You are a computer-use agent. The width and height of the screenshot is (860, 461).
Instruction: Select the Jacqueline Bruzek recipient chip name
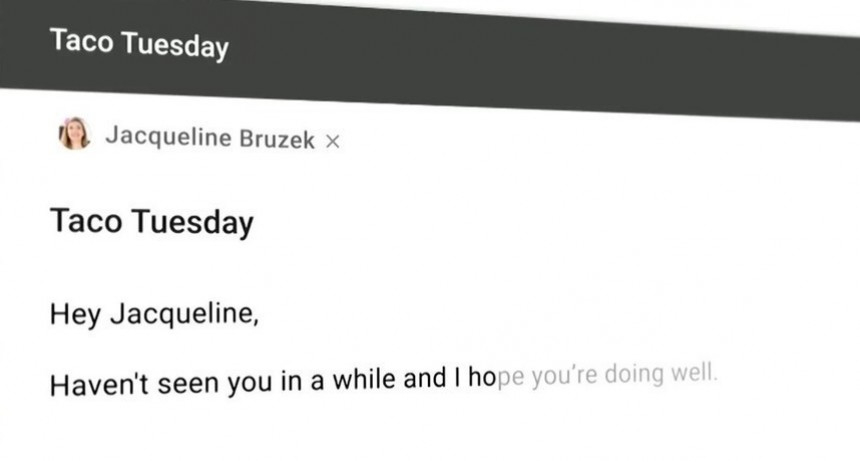tap(210, 137)
